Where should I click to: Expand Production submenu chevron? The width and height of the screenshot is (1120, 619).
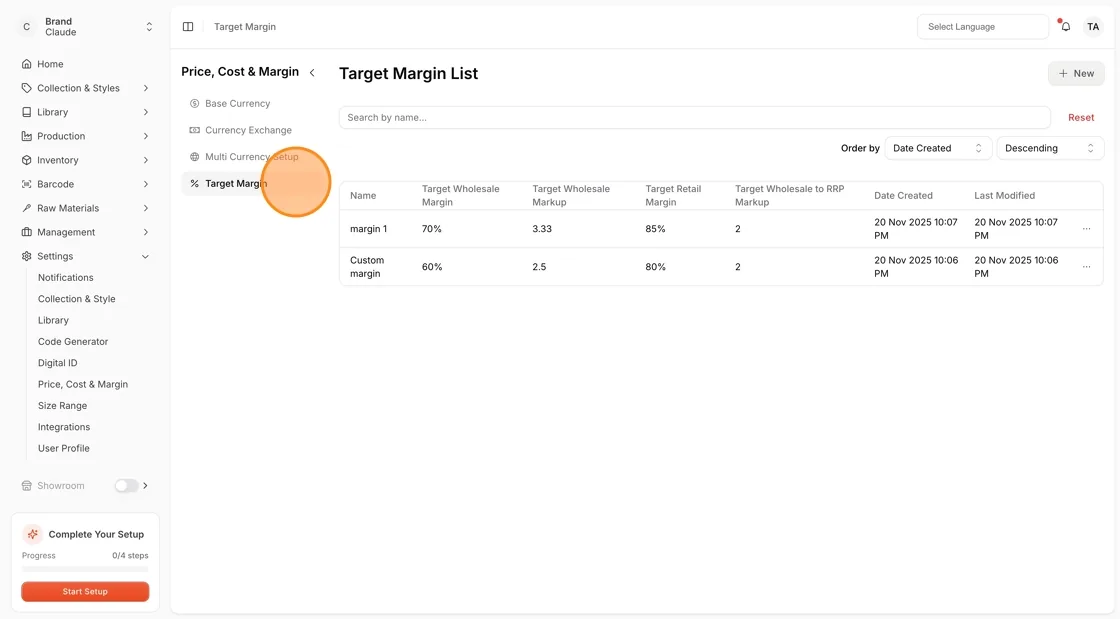pyautogui.click(x=146, y=136)
